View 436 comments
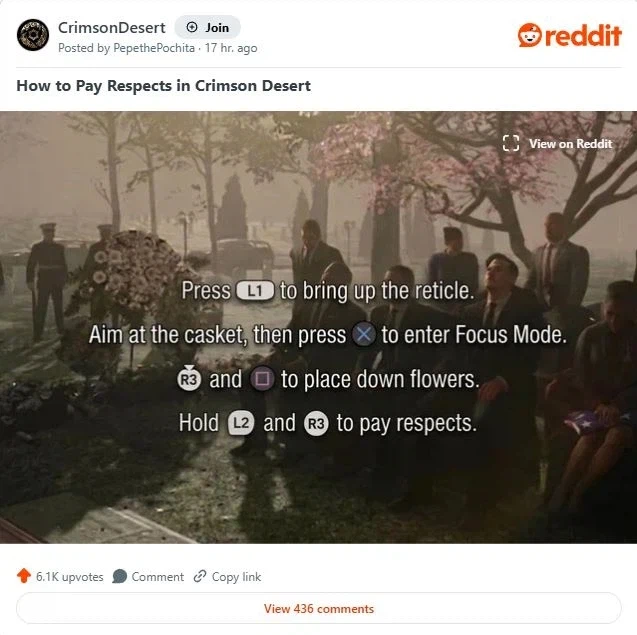 tap(319, 609)
